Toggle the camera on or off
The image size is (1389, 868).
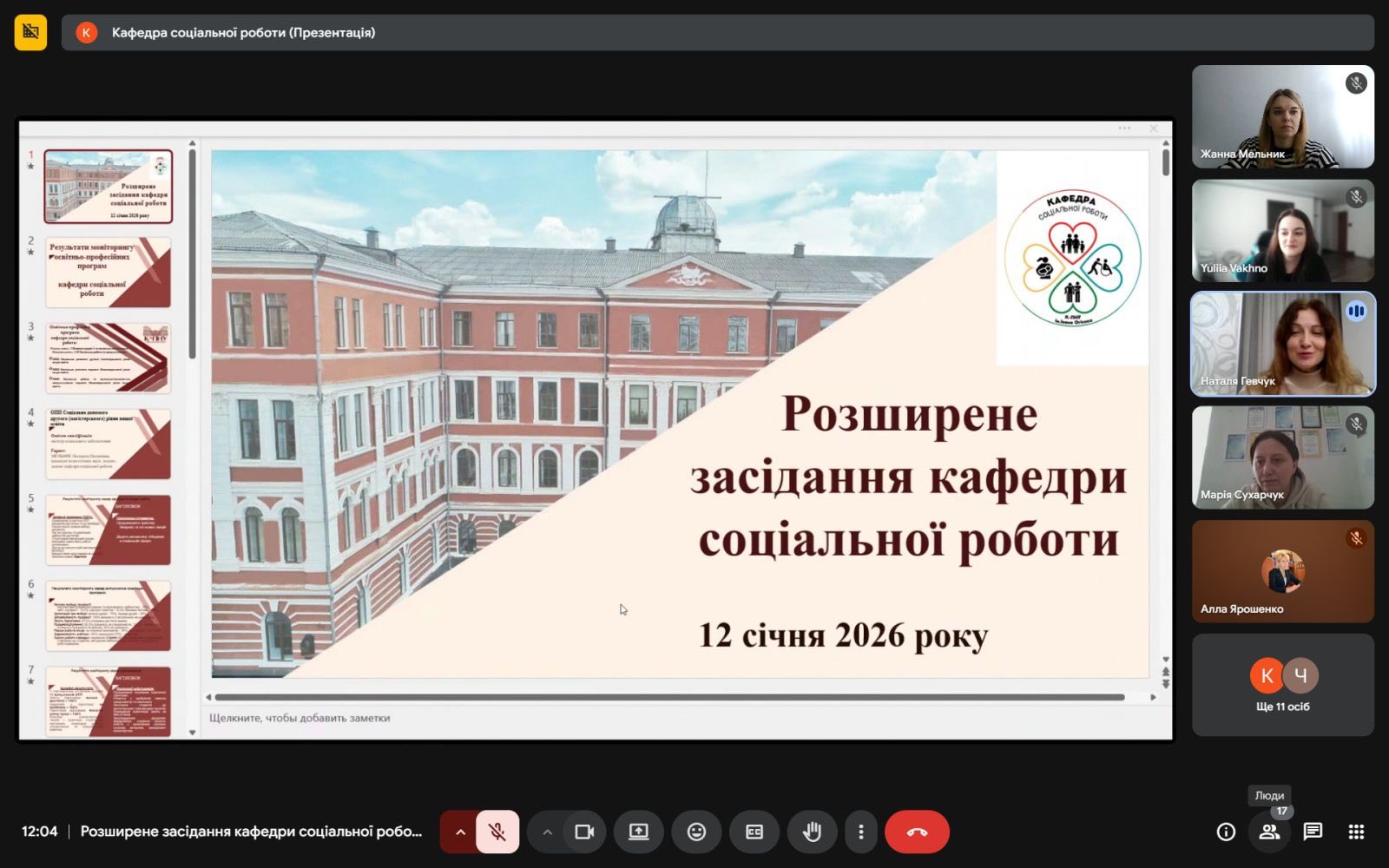(x=584, y=832)
